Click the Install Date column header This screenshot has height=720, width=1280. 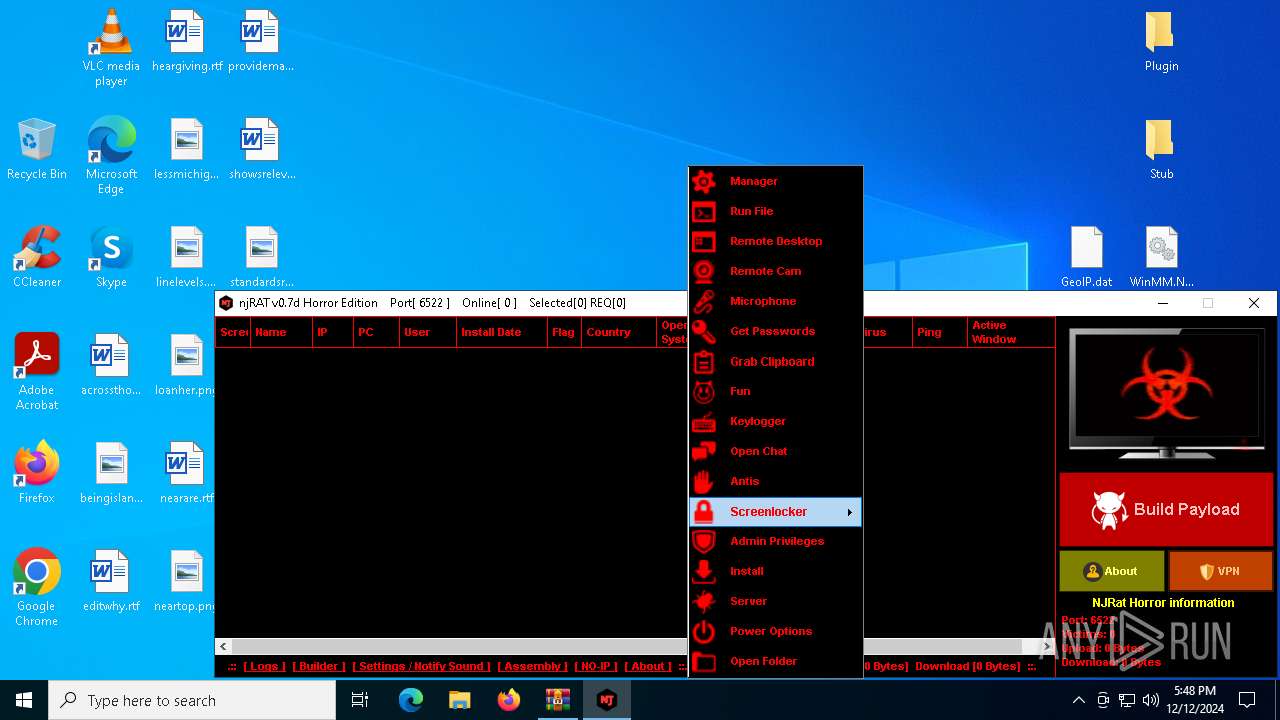click(x=502, y=332)
